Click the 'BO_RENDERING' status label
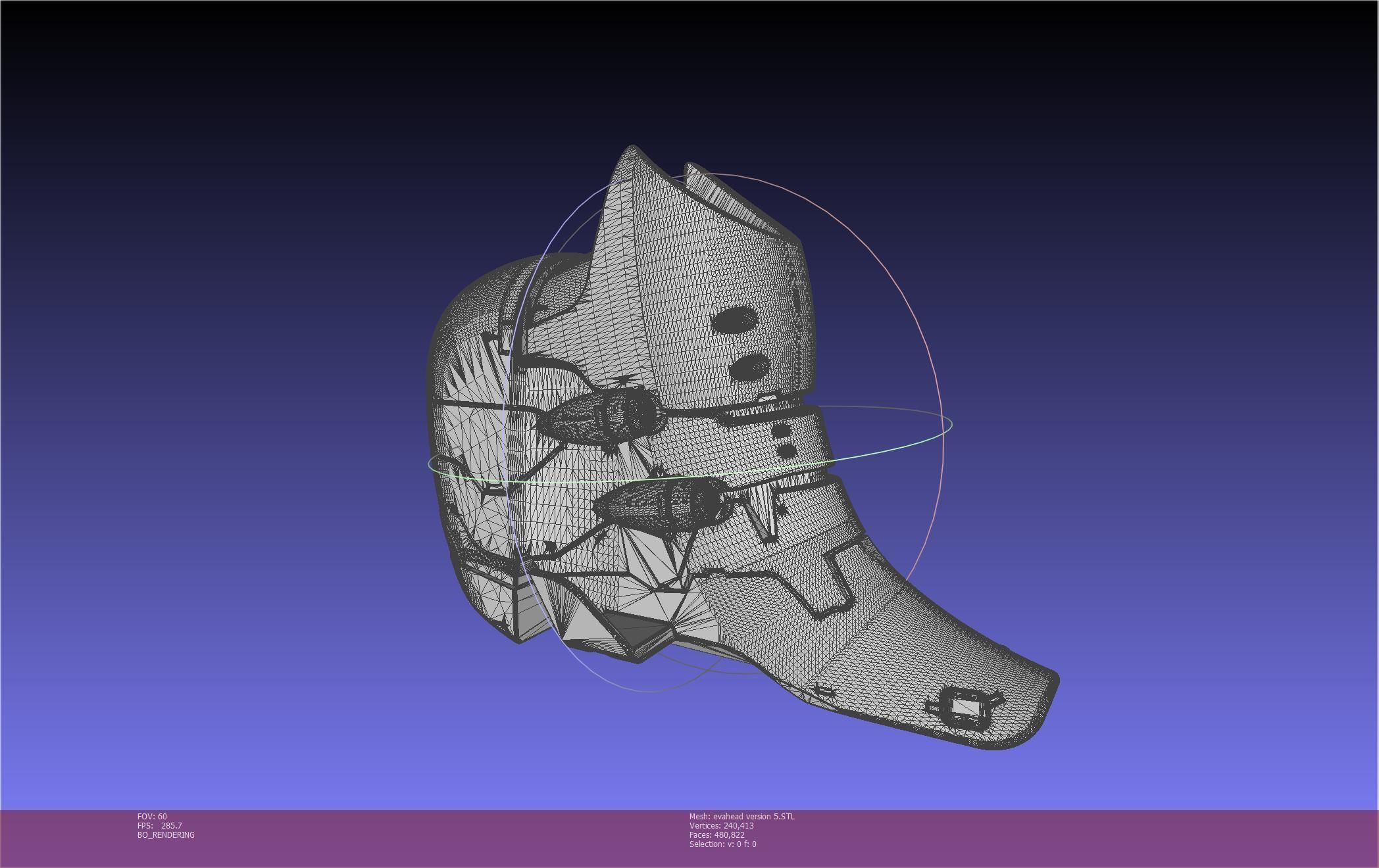This screenshot has height=868, width=1379. tap(166, 835)
